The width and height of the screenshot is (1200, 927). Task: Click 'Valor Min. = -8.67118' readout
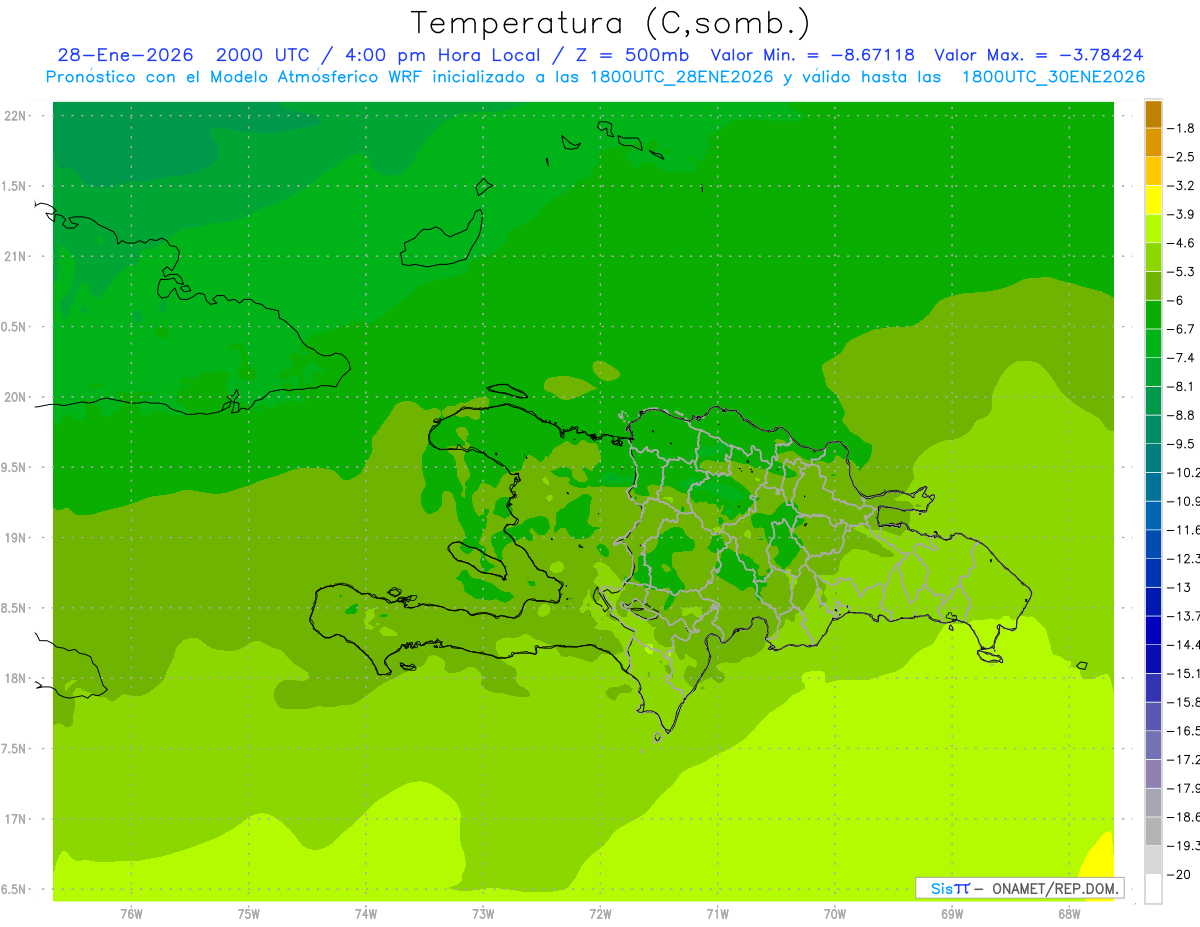[x=812, y=56]
